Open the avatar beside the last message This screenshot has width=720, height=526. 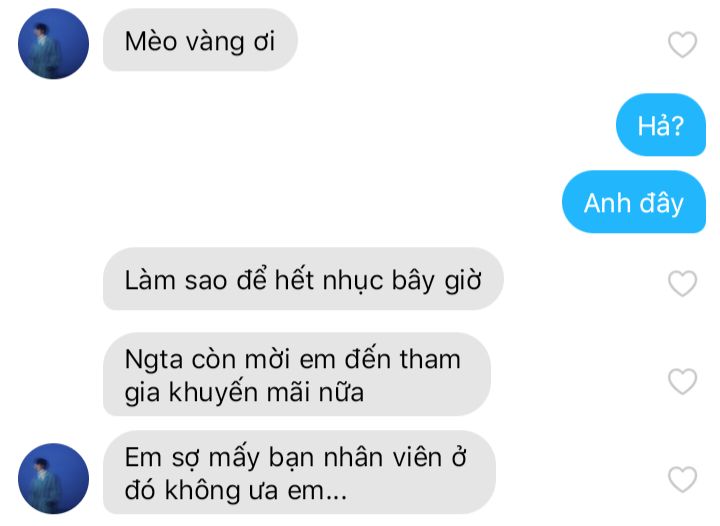pyautogui.click(x=53, y=478)
